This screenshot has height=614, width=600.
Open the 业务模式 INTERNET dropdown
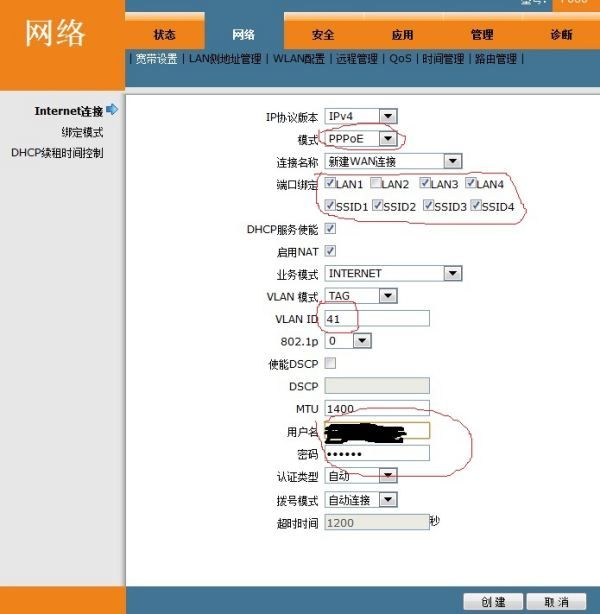[x=393, y=274]
